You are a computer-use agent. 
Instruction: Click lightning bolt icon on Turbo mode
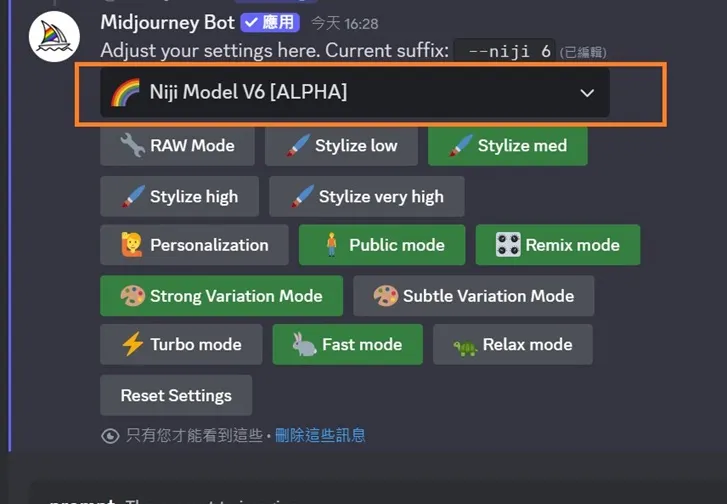point(133,345)
